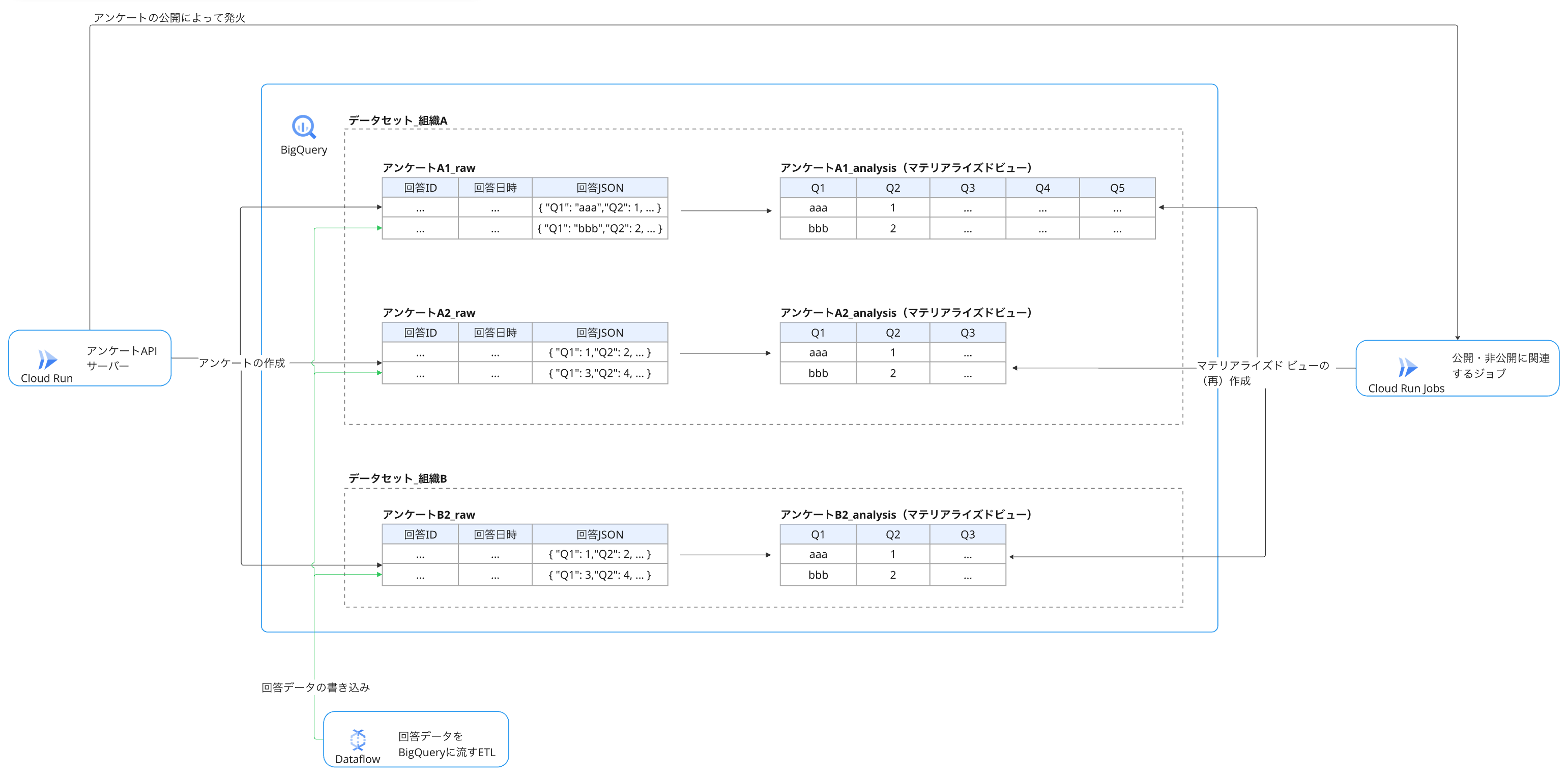Click the データセット_組織B label
The height and width of the screenshot is (777, 1568).
(397, 478)
